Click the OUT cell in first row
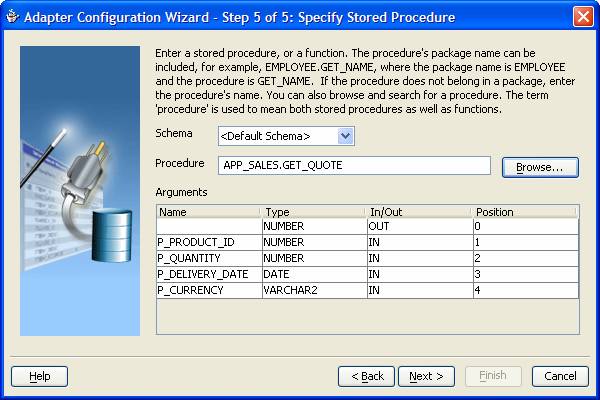This screenshot has height=400, width=600. click(417, 227)
